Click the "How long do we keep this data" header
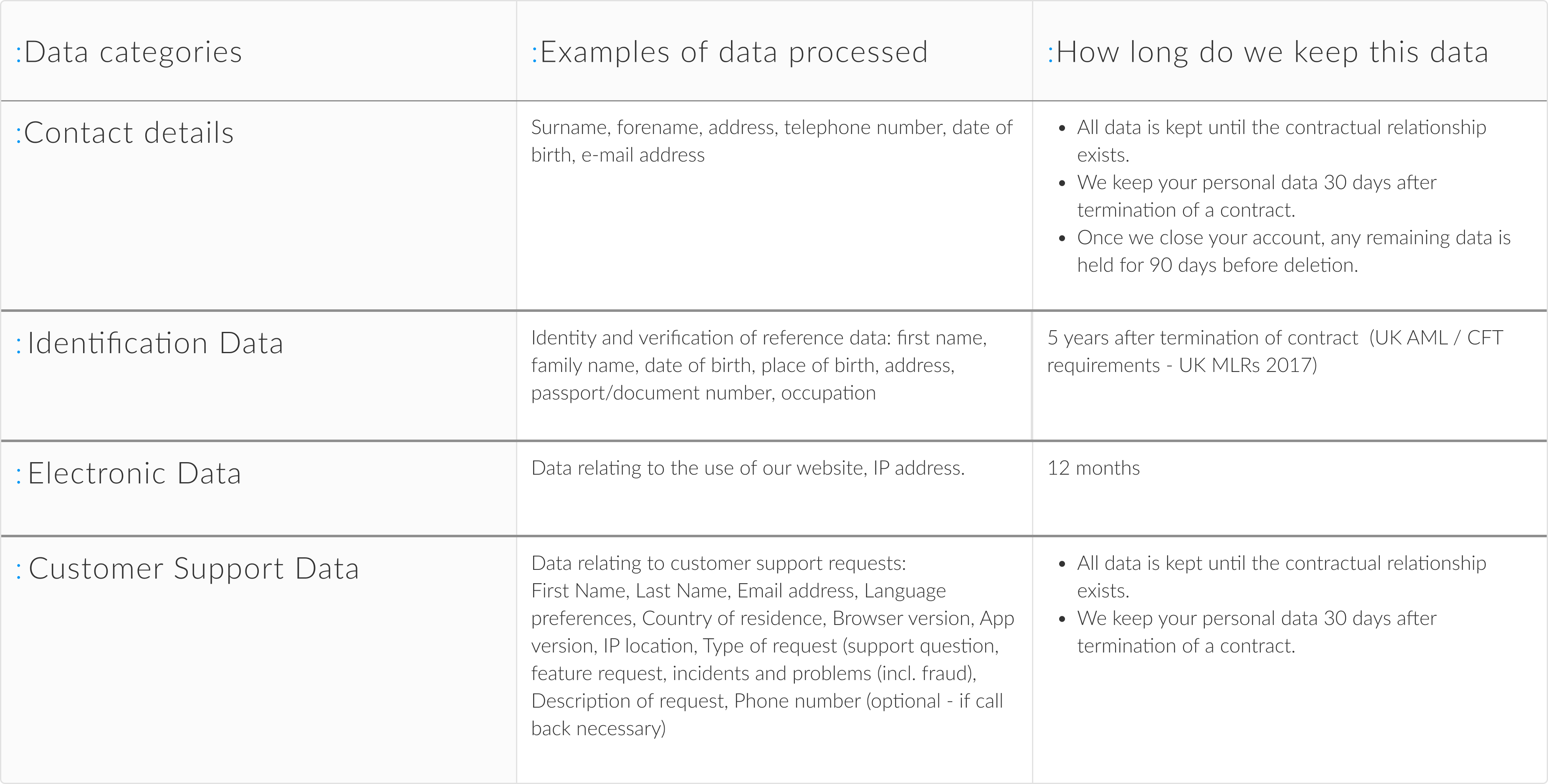 (1272, 52)
